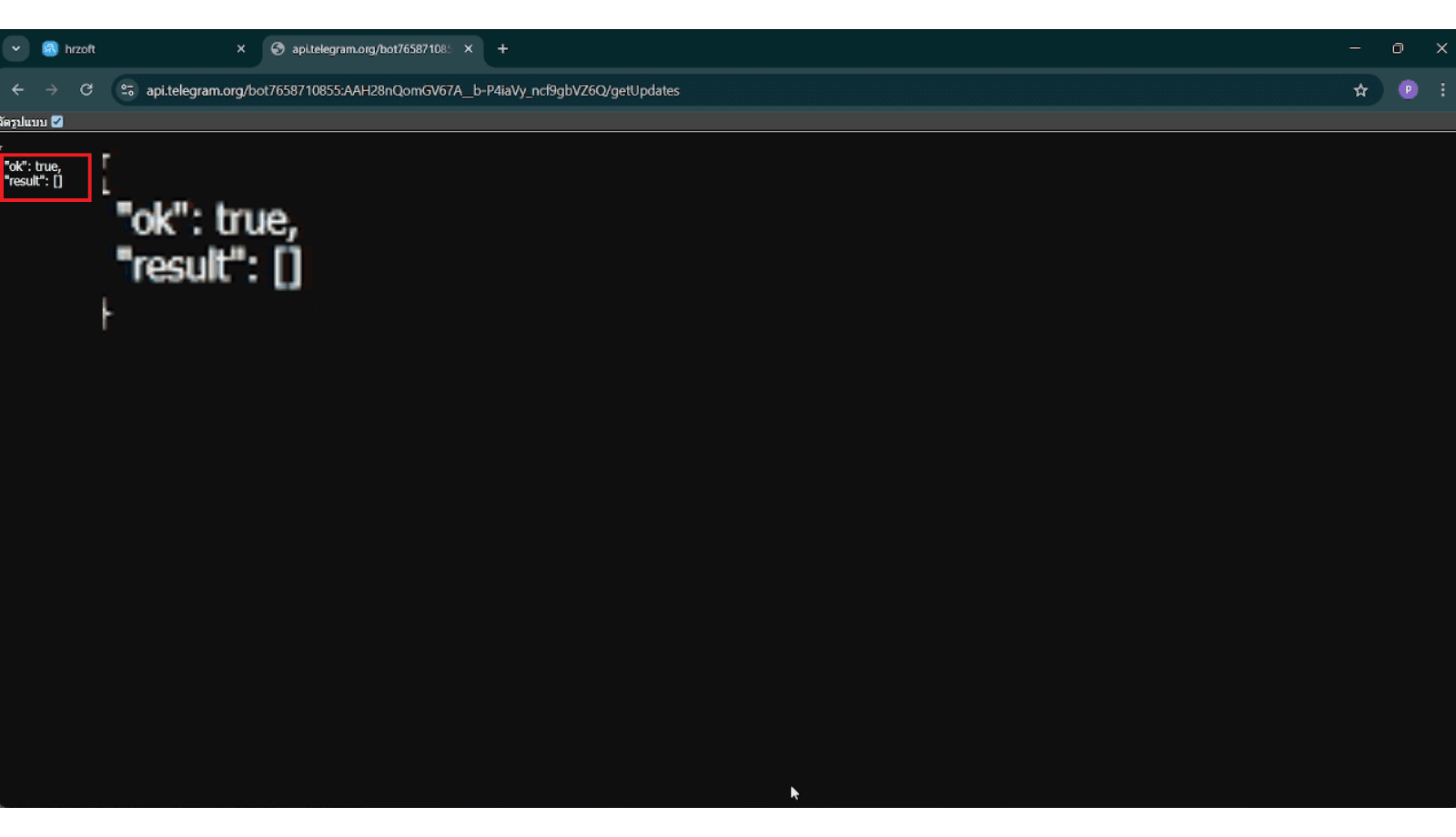Close the api.telegram.org tab
1456x837 pixels.
coord(469,49)
